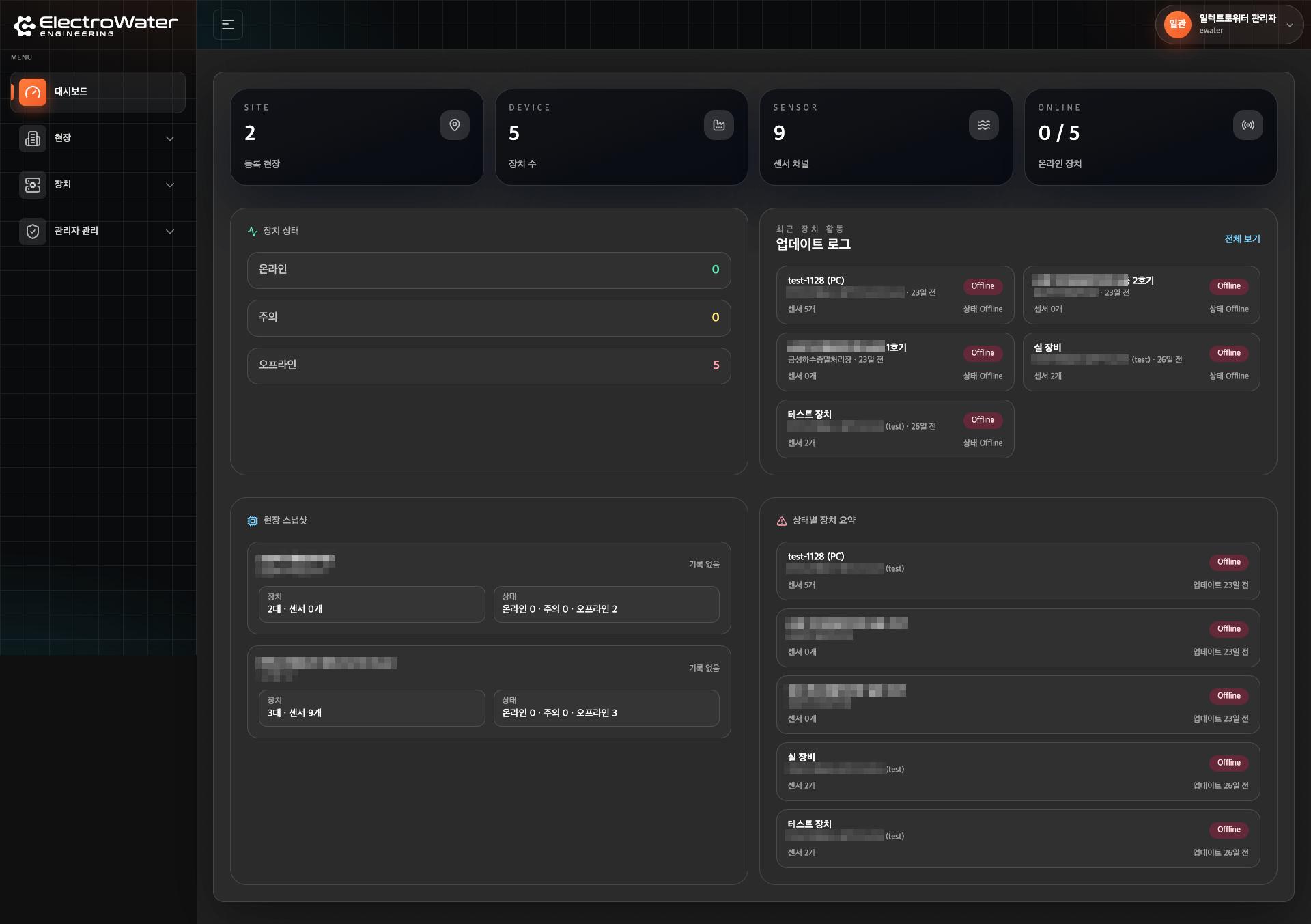1311x924 pixels.
Task: Click the 오프라인 status row showing 5
Action: tap(489, 365)
